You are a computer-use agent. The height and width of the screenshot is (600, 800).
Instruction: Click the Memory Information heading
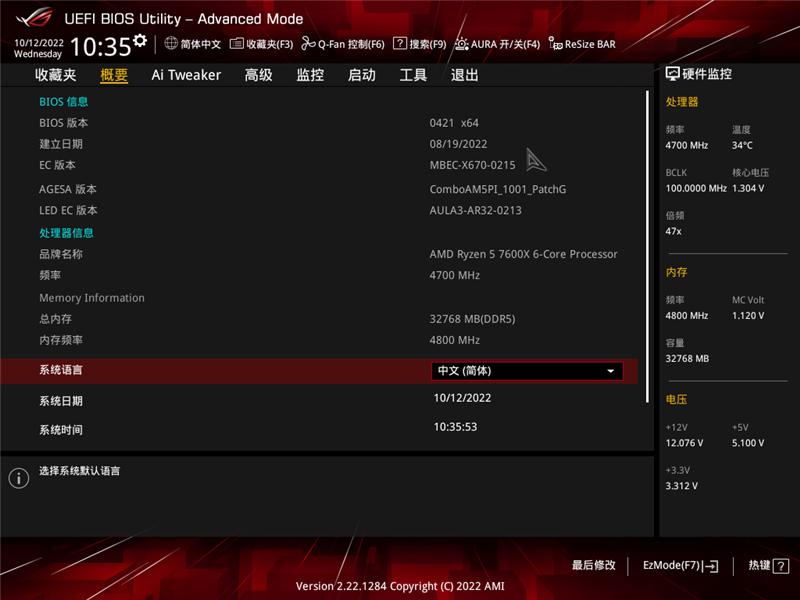click(x=92, y=298)
